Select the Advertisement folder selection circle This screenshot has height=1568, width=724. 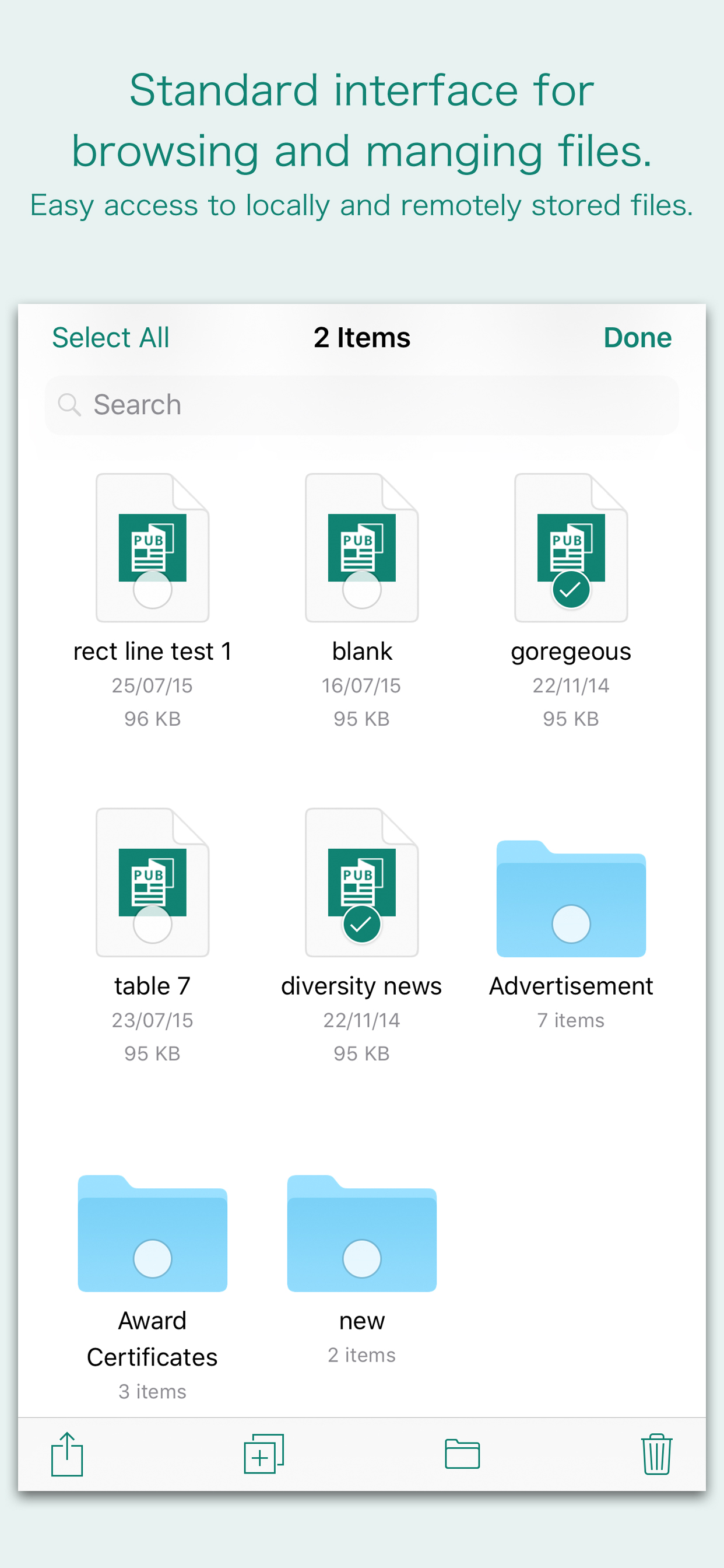pos(571,924)
